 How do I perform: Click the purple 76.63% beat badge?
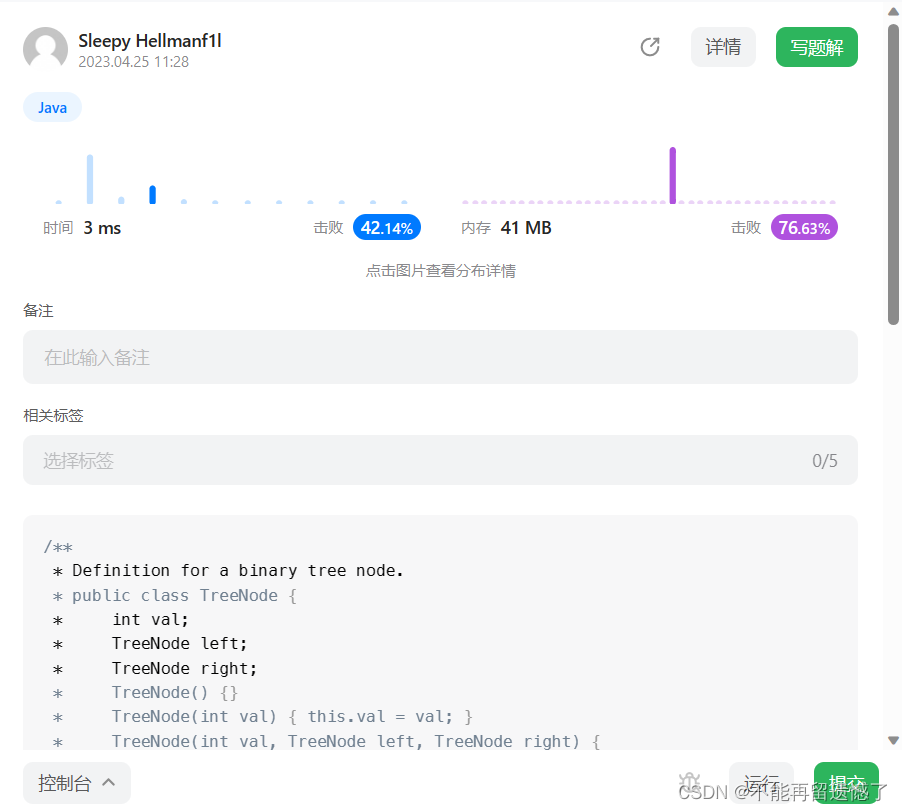tap(804, 228)
